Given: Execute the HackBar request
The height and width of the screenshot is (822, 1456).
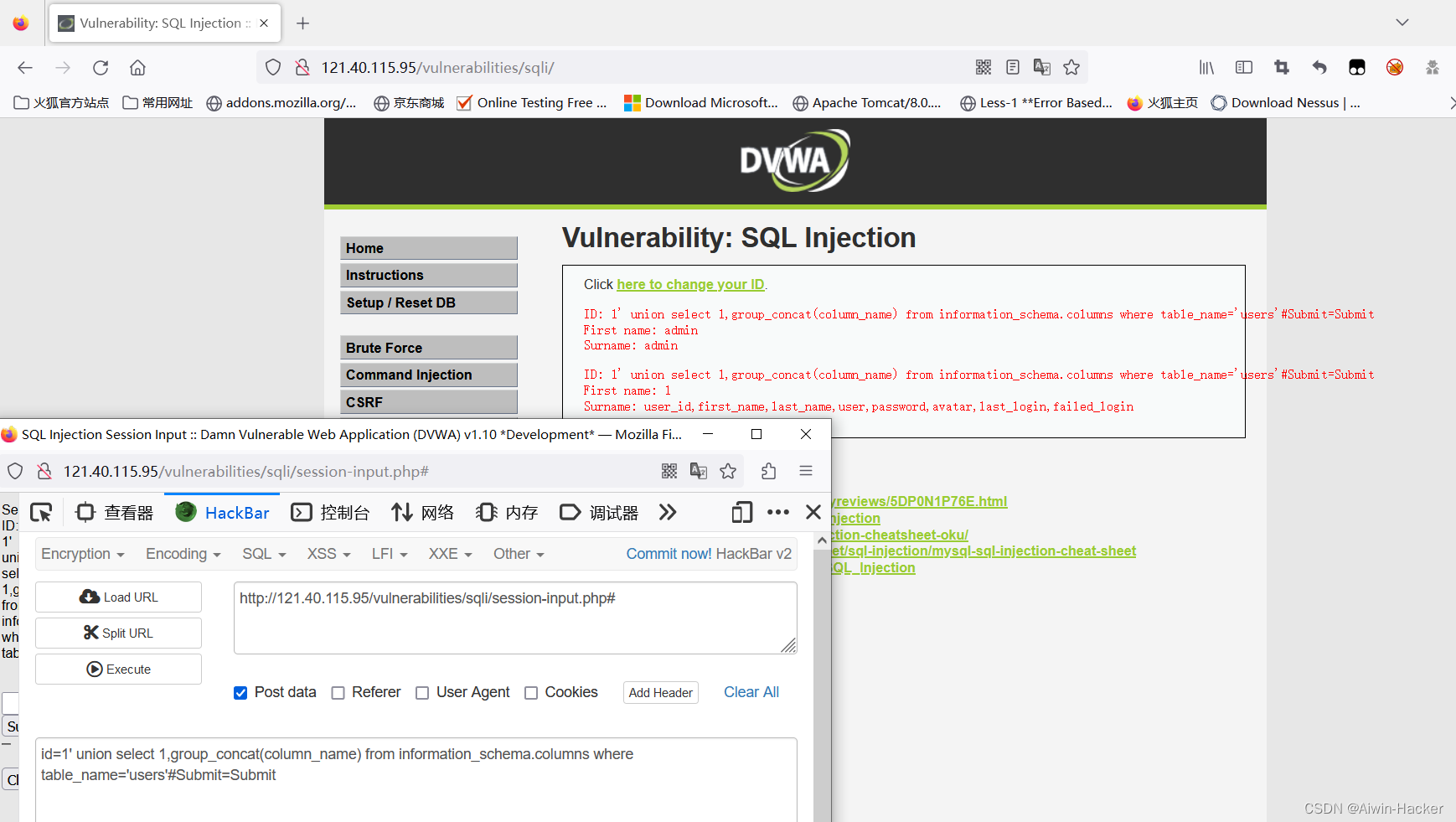Looking at the screenshot, I should (118, 669).
